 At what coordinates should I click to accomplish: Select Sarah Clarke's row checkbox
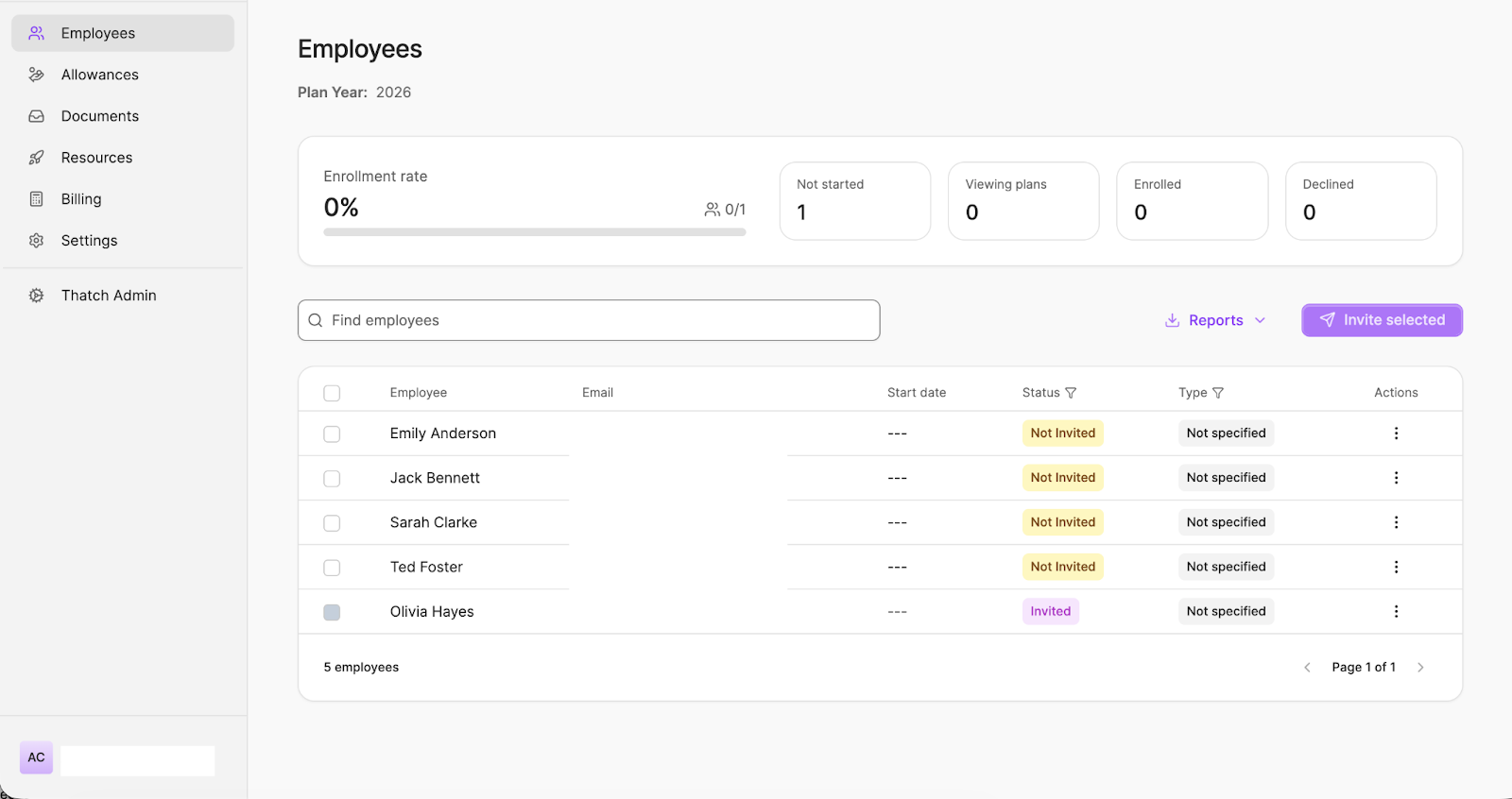pyautogui.click(x=332, y=523)
